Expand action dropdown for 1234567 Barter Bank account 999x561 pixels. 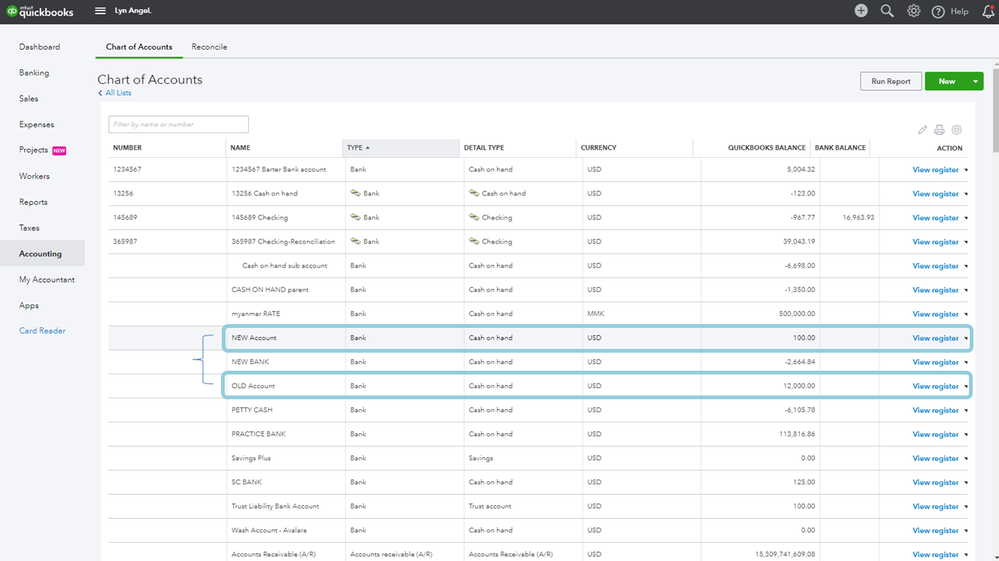point(966,170)
